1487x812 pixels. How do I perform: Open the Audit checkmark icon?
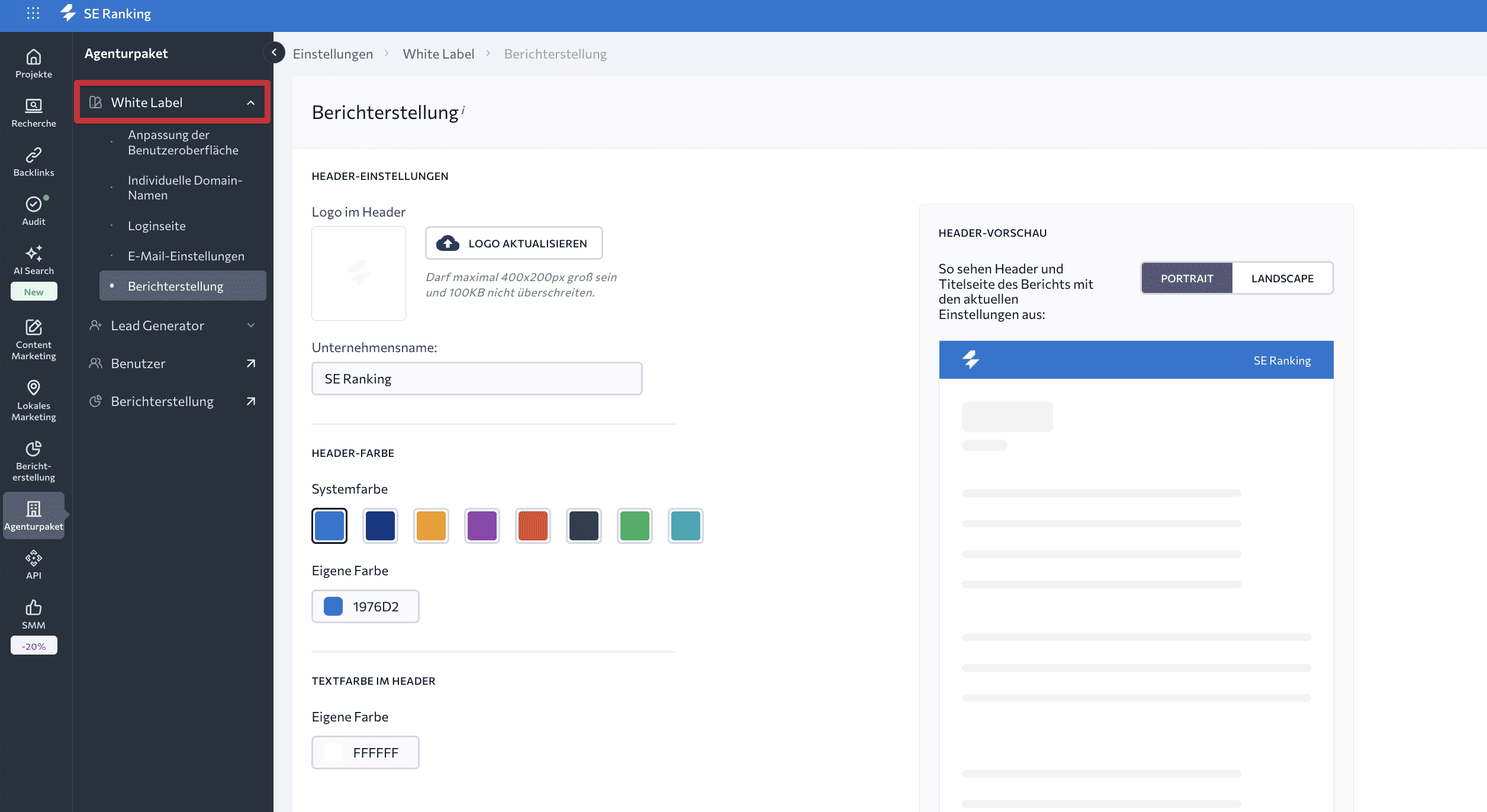(x=34, y=204)
